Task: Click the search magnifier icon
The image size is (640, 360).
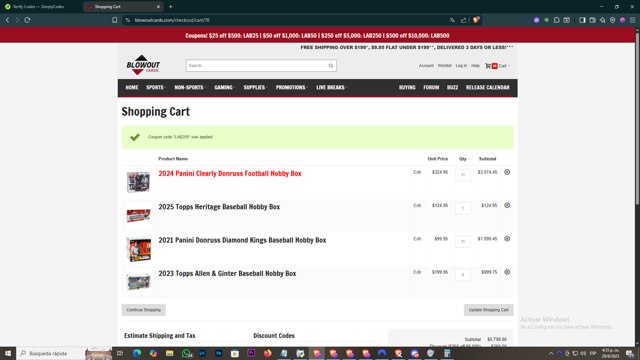Action: tap(331, 66)
